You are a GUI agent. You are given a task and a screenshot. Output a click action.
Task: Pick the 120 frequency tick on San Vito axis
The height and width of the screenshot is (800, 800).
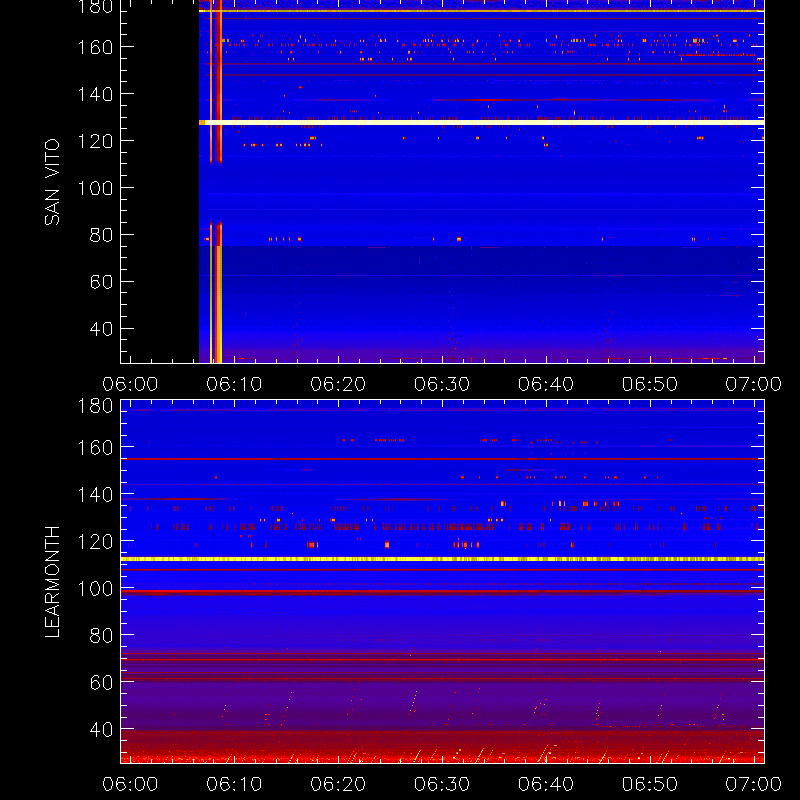click(x=95, y=141)
